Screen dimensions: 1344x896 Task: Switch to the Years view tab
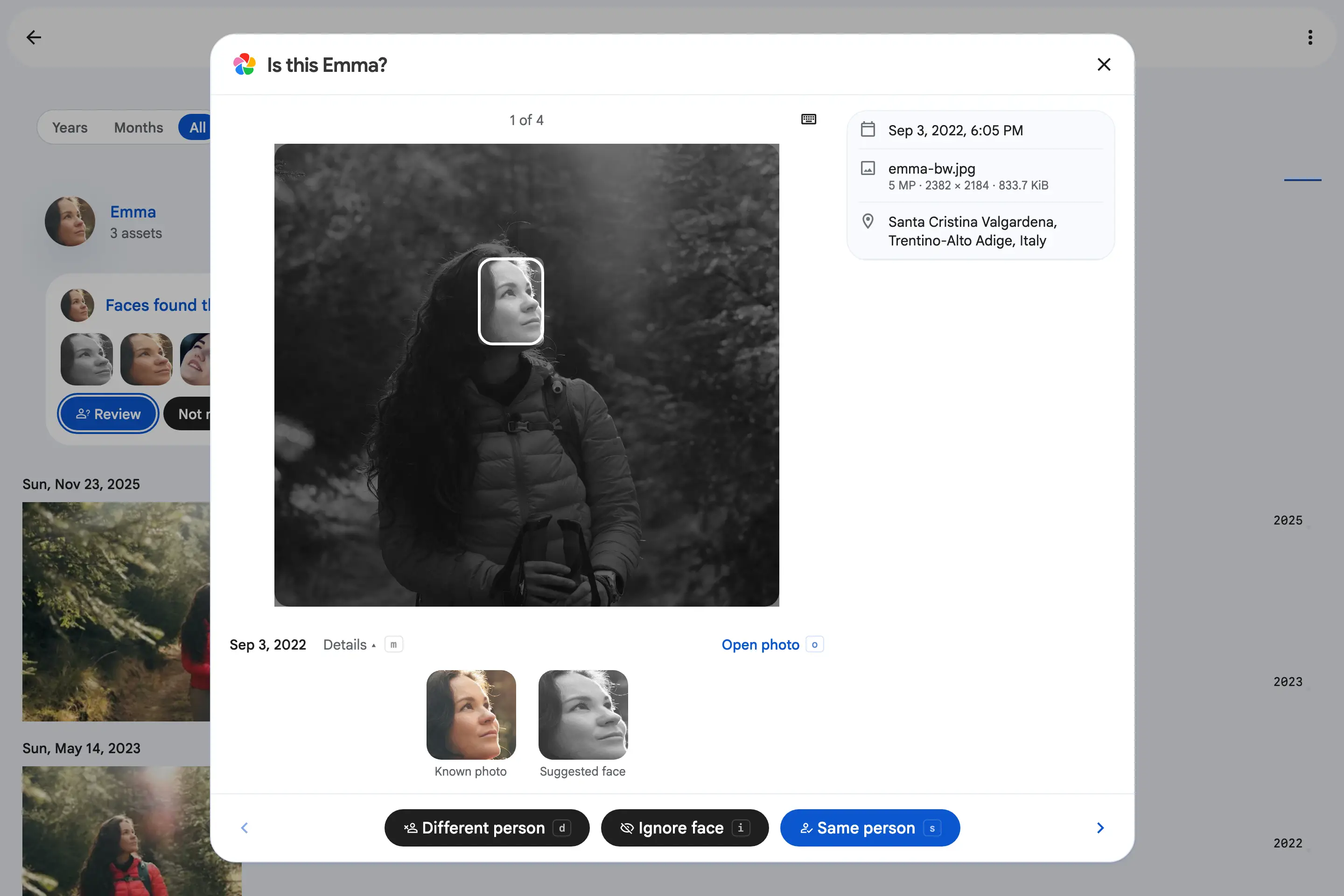[x=70, y=127]
